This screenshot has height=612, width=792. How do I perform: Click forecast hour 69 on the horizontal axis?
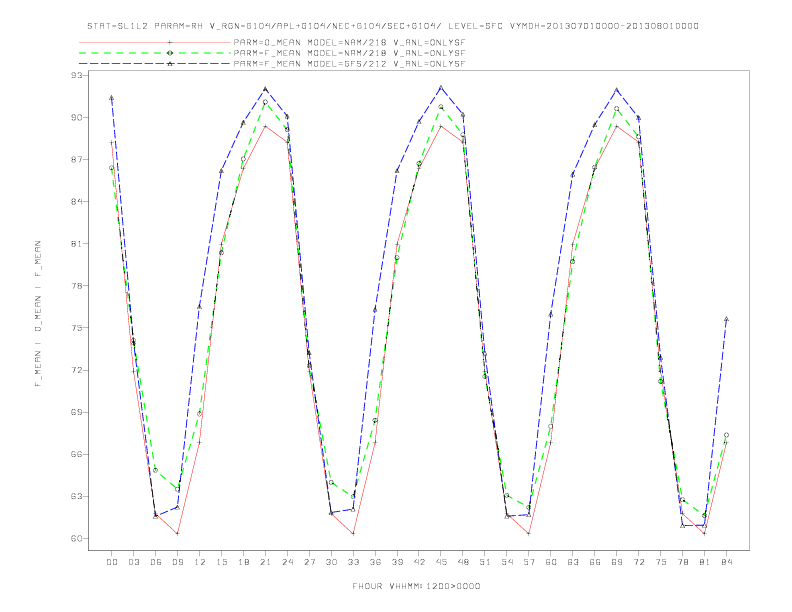tap(617, 562)
